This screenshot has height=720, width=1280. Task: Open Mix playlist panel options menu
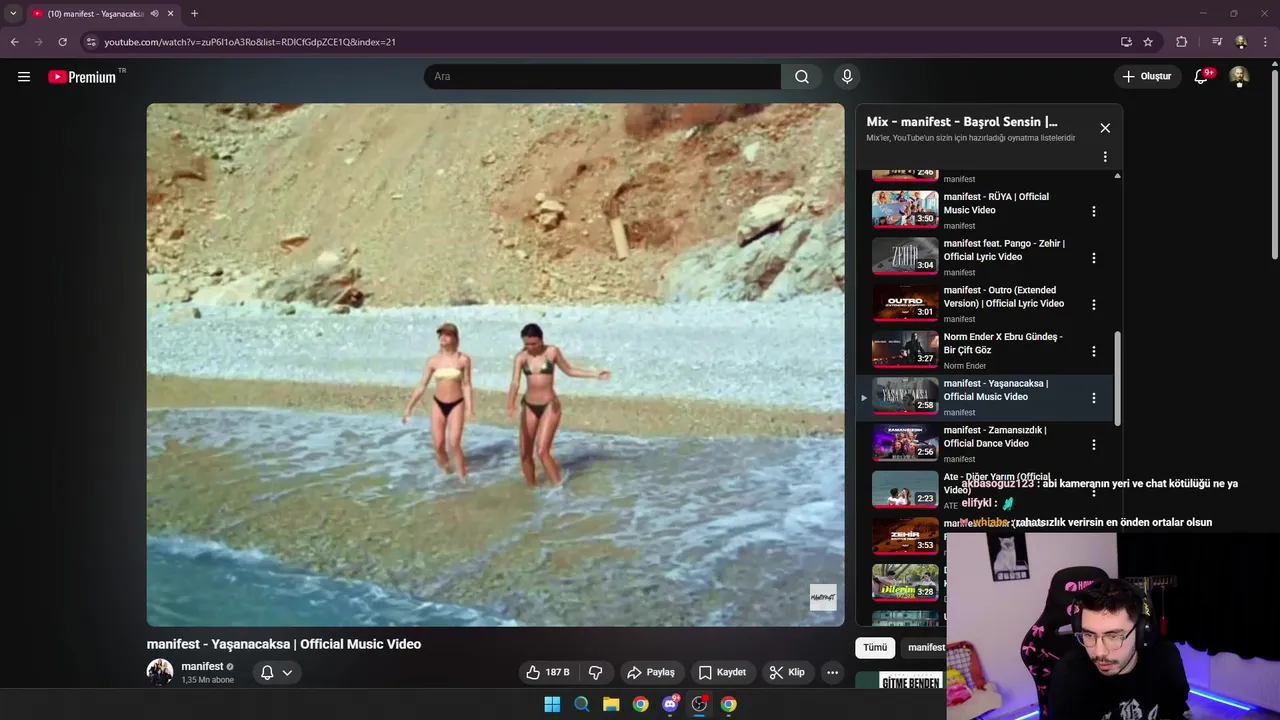tap(1105, 157)
